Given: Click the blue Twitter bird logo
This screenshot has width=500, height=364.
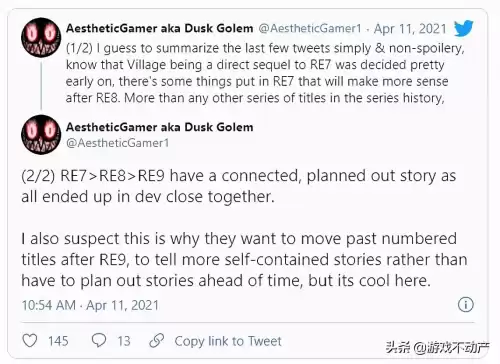Looking at the screenshot, I should click(x=464, y=28).
